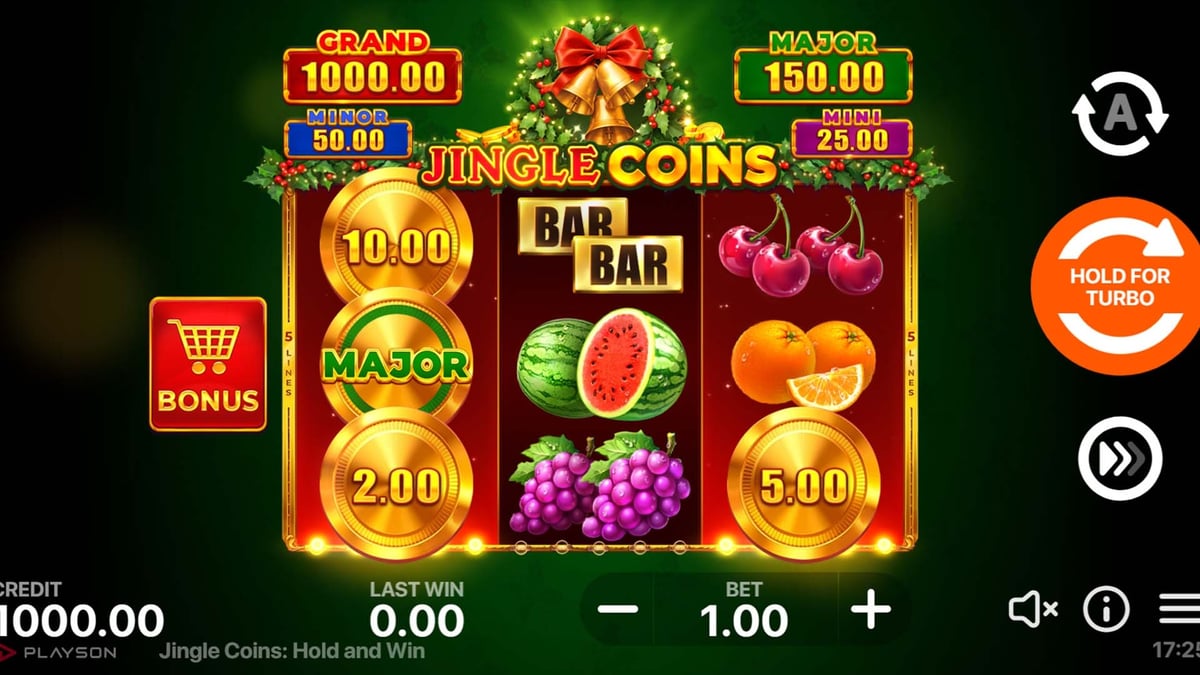1200x675 pixels.
Task: Open the Bonus shopping cart button
Action: tap(208, 364)
